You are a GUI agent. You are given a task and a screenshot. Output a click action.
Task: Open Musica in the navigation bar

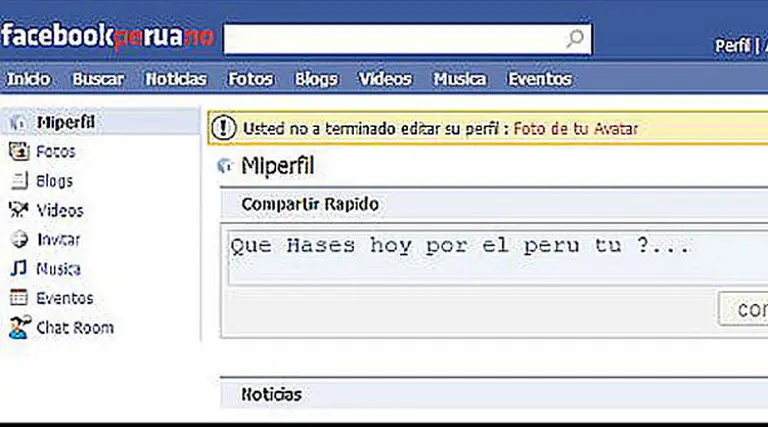tap(460, 79)
